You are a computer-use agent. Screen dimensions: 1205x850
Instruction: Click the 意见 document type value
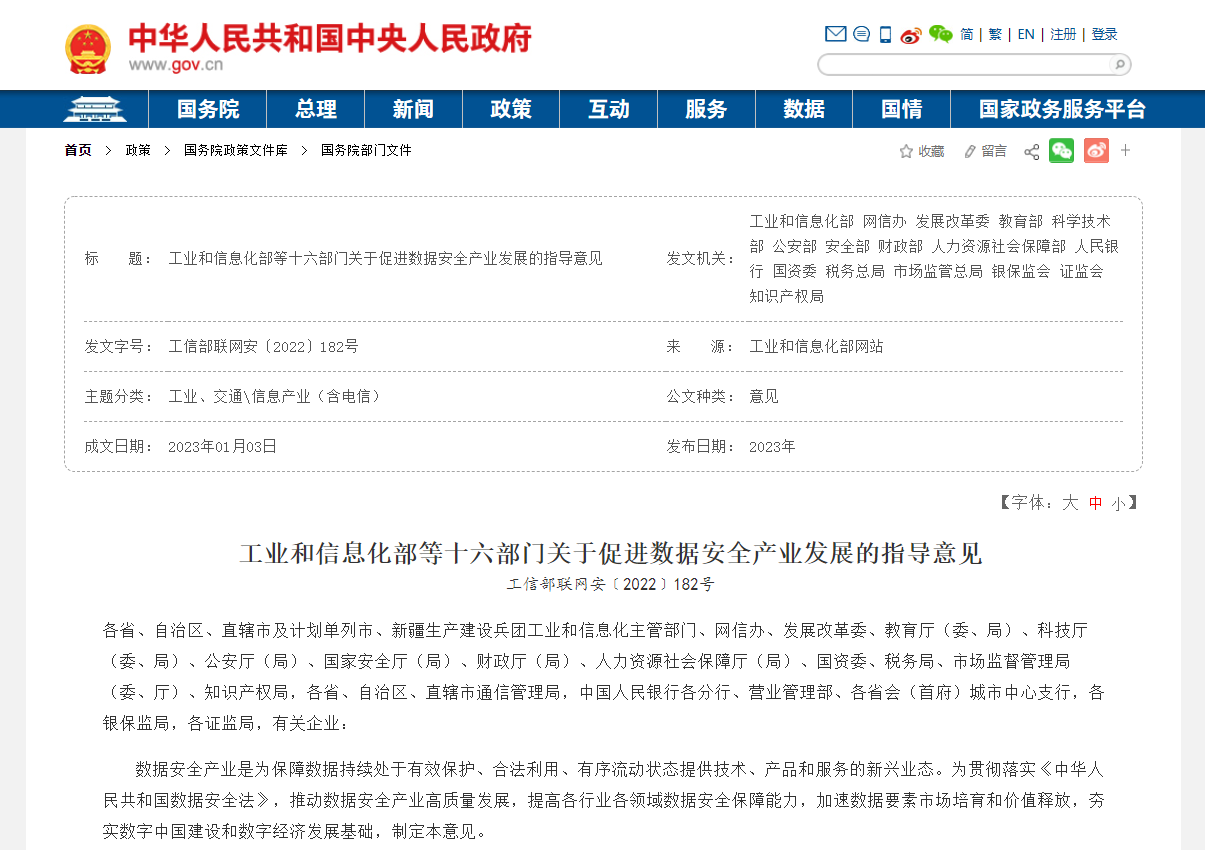click(764, 397)
